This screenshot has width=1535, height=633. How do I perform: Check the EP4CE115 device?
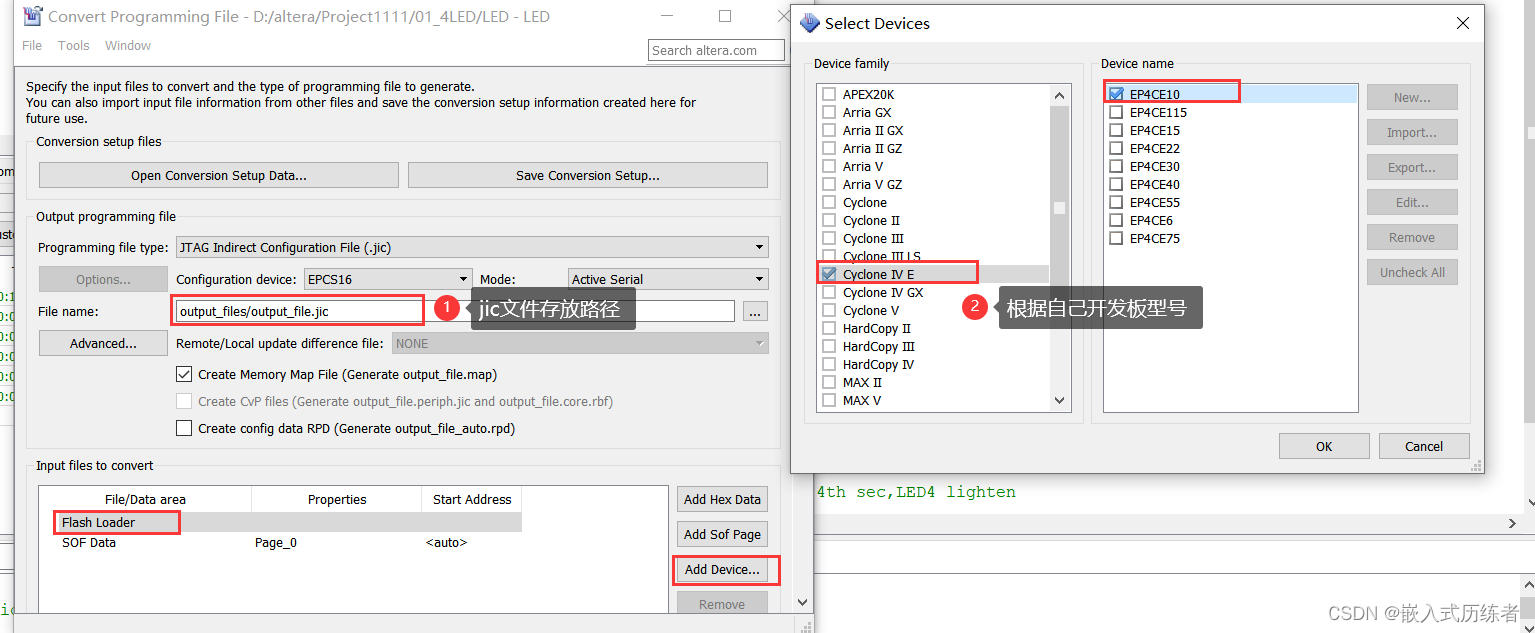click(1116, 112)
